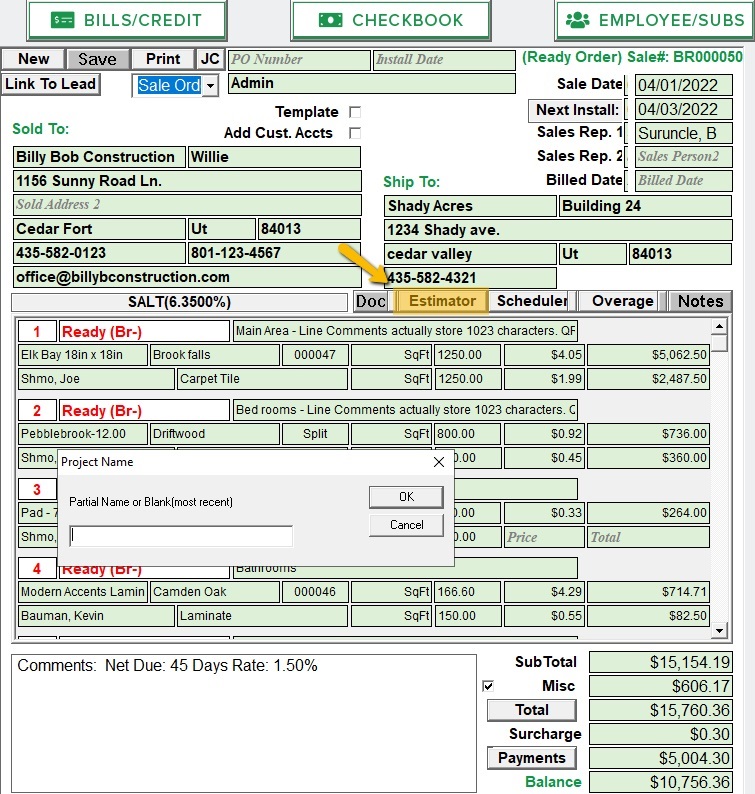Click the Elk Bay 18in x 18in cell

click(83, 355)
